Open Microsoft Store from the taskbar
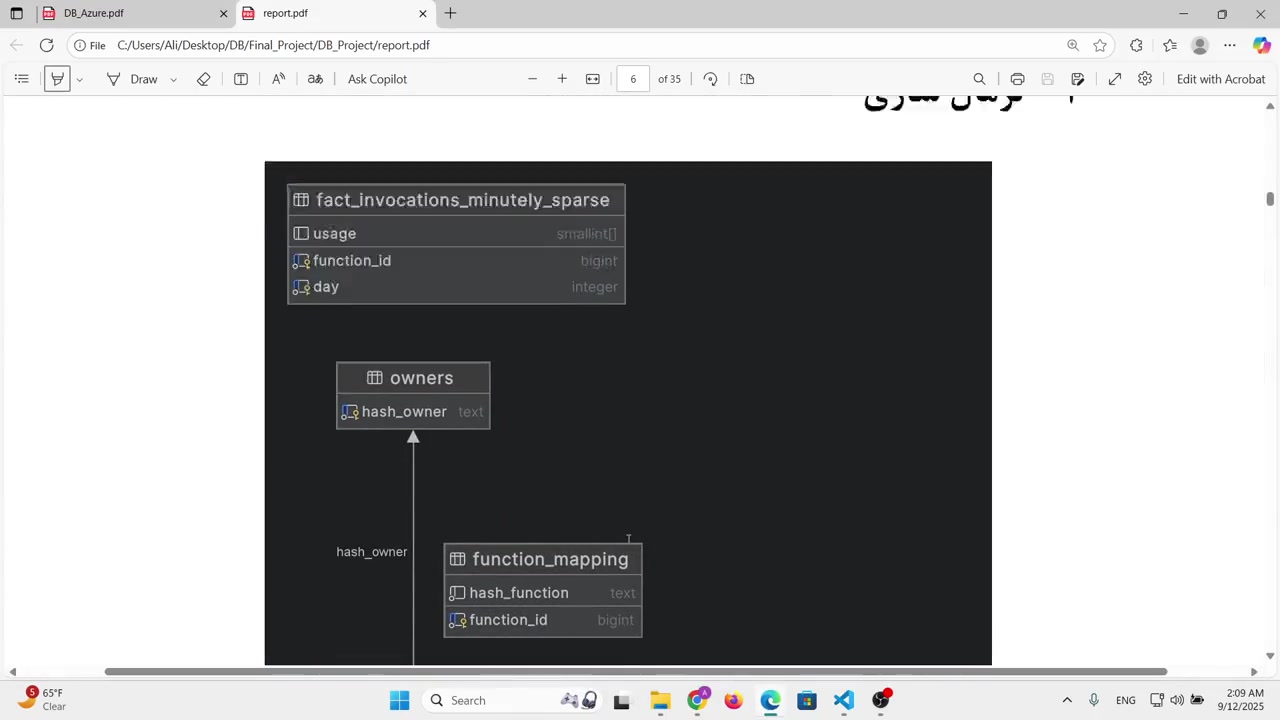The image size is (1280, 720). [807, 700]
